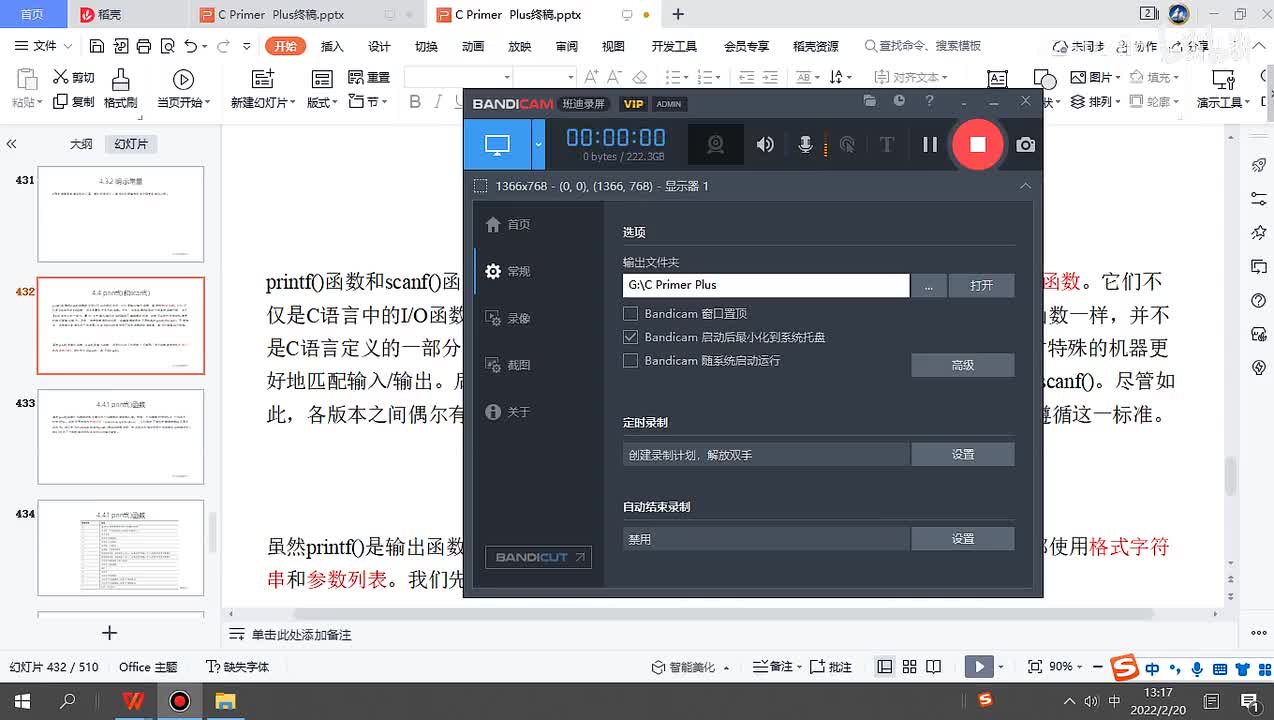Screen dimensions: 1274x720
Task: Click the WPS print icon
Action: pyautogui.click(x=143, y=46)
